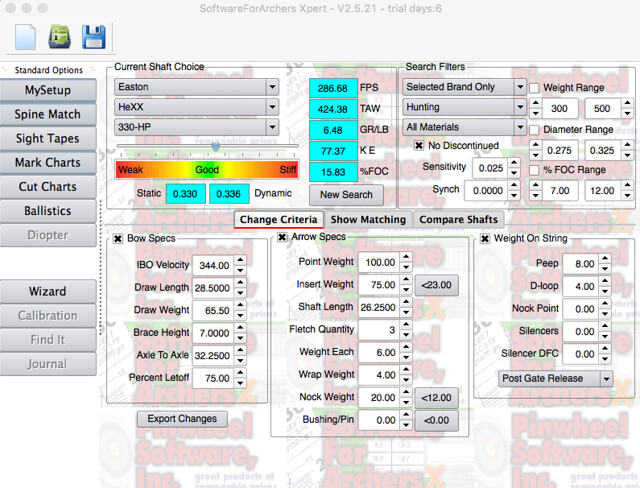The width and height of the screenshot is (640, 488).
Task: Increase the Shaft Length stepper
Action: pyautogui.click(x=406, y=302)
